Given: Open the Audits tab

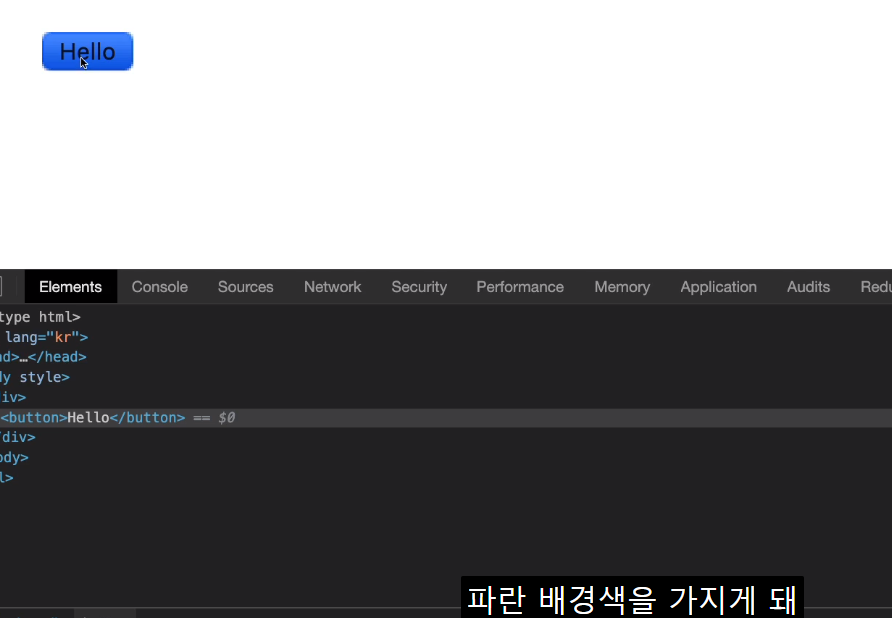Looking at the screenshot, I should (x=808, y=287).
